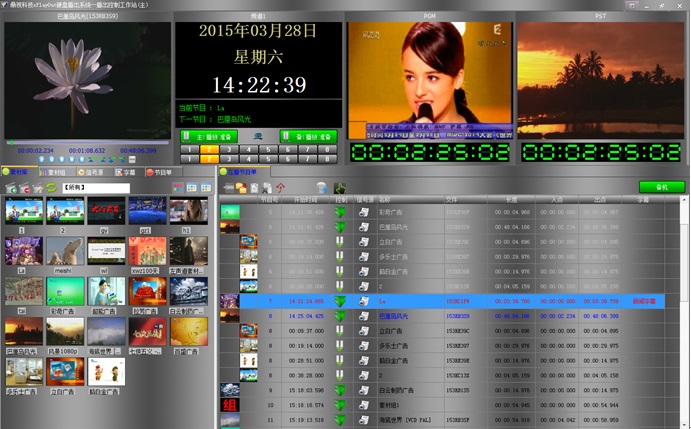691x429 pixels.
Task: Click the red up-arrow icon in playlist toolbar
Action: click(x=280, y=188)
